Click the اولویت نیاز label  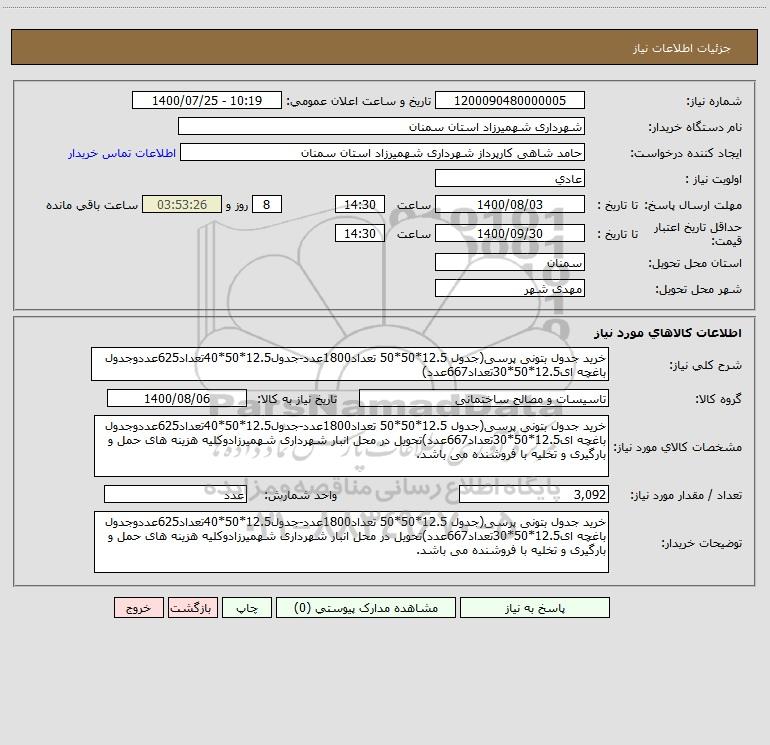[x=714, y=180]
